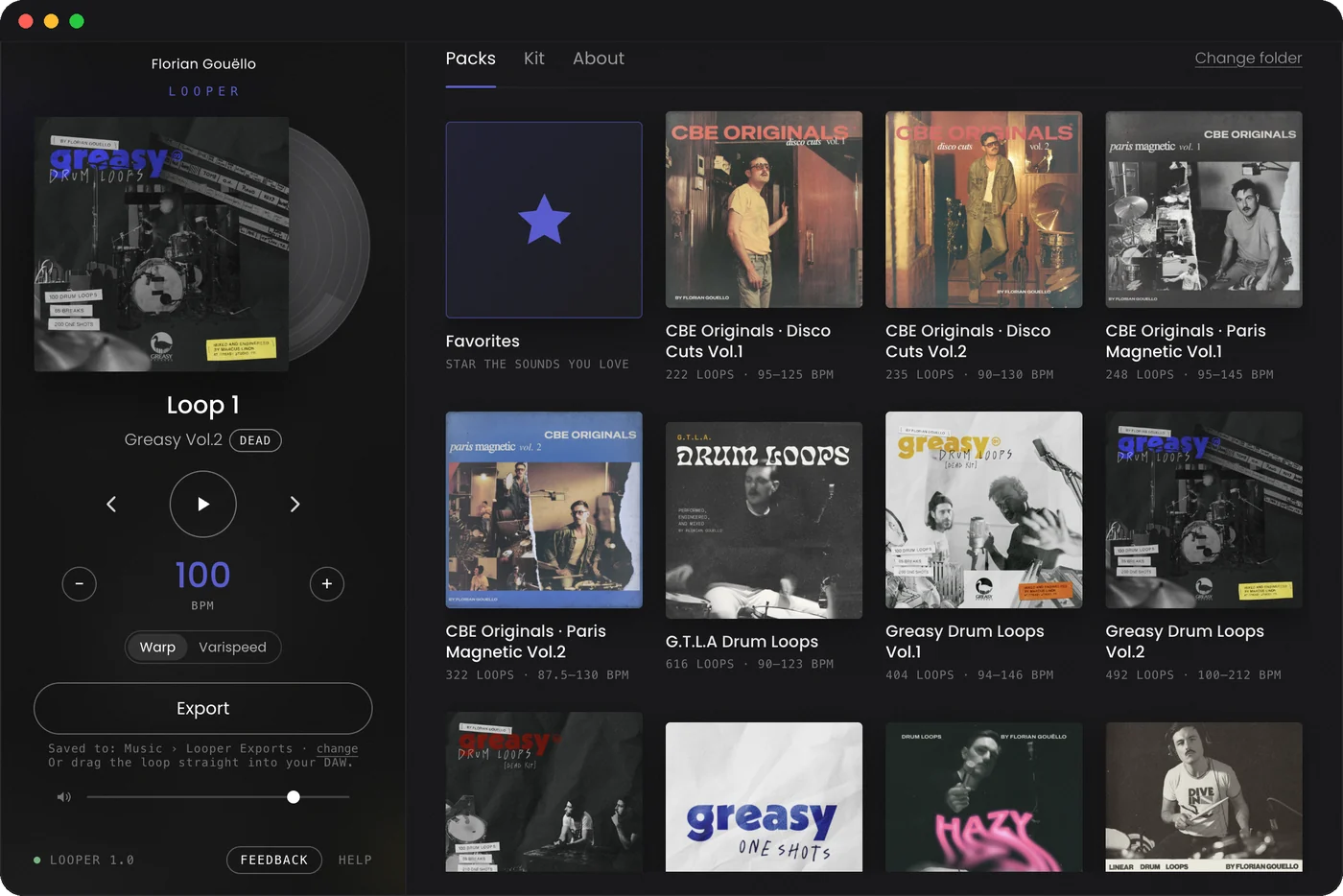
Task: Click the DEAD kit tag badge
Action: coord(255,440)
